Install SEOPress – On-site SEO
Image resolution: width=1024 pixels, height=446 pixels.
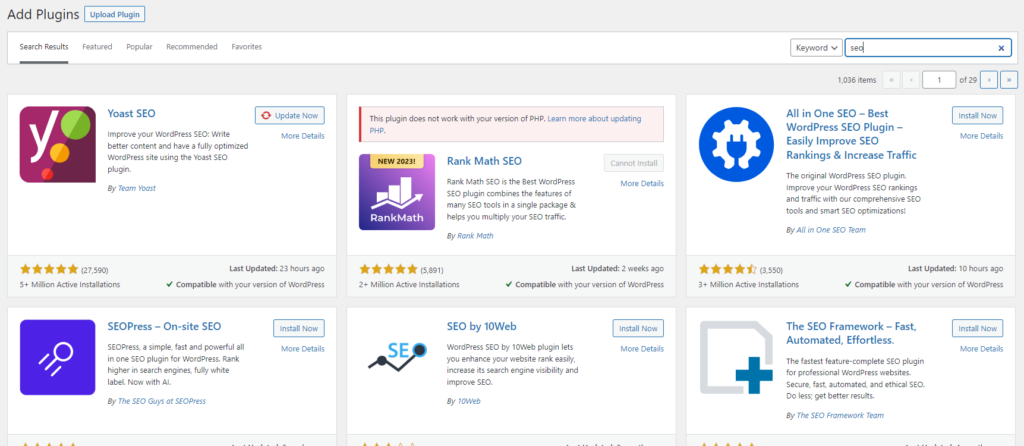298,328
